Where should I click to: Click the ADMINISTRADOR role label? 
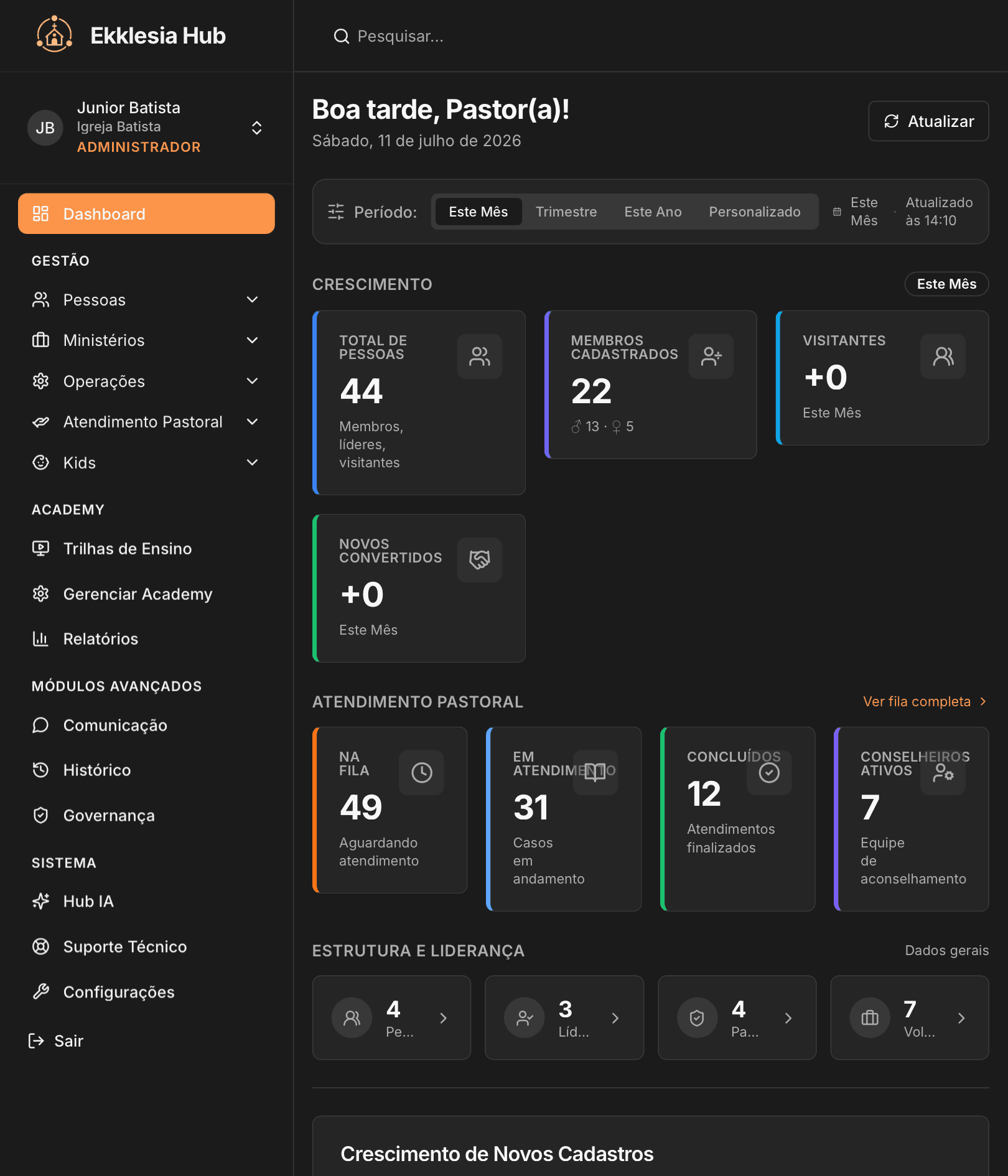[x=139, y=147]
